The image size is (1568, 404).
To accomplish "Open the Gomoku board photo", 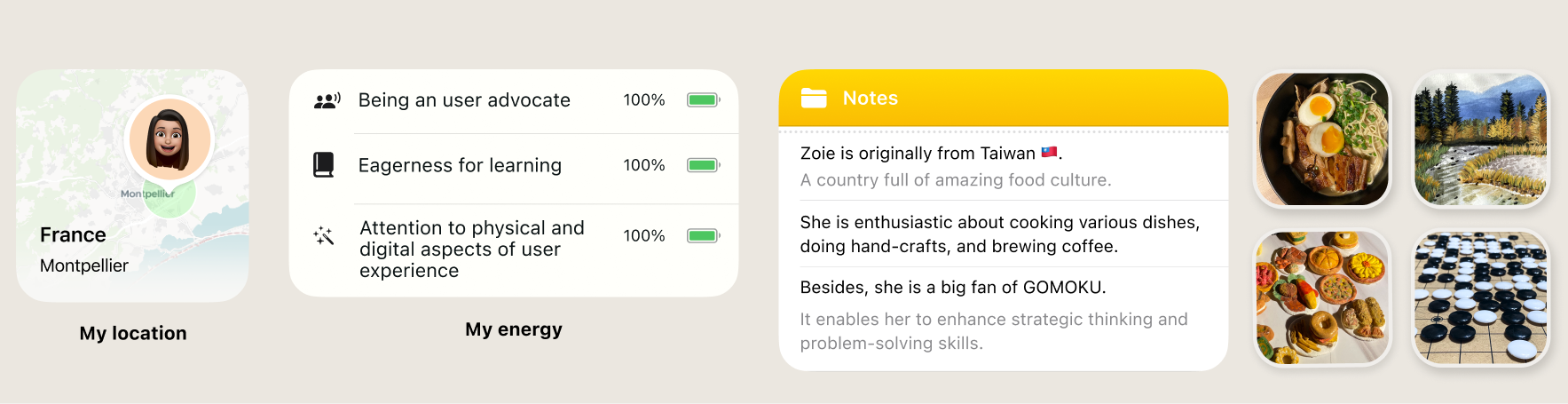I will (x=1480, y=297).
